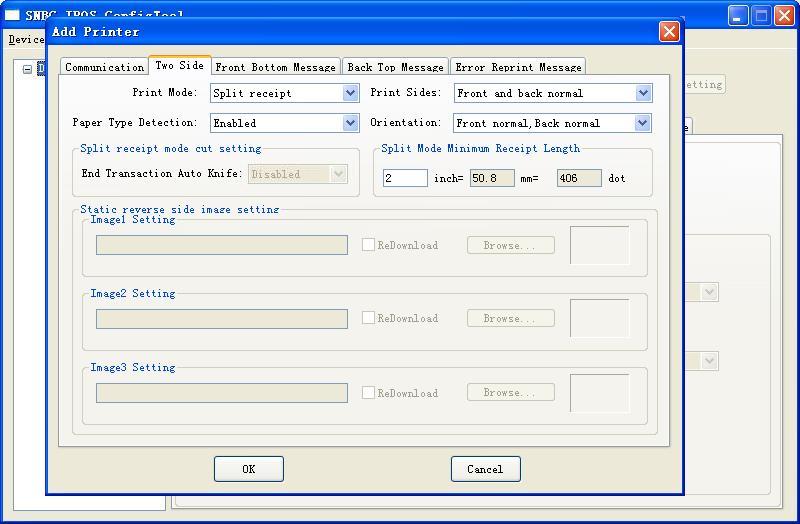This screenshot has height=524, width=800.
Task: Expand the Orientation combo box
Action: pos(553,123)
